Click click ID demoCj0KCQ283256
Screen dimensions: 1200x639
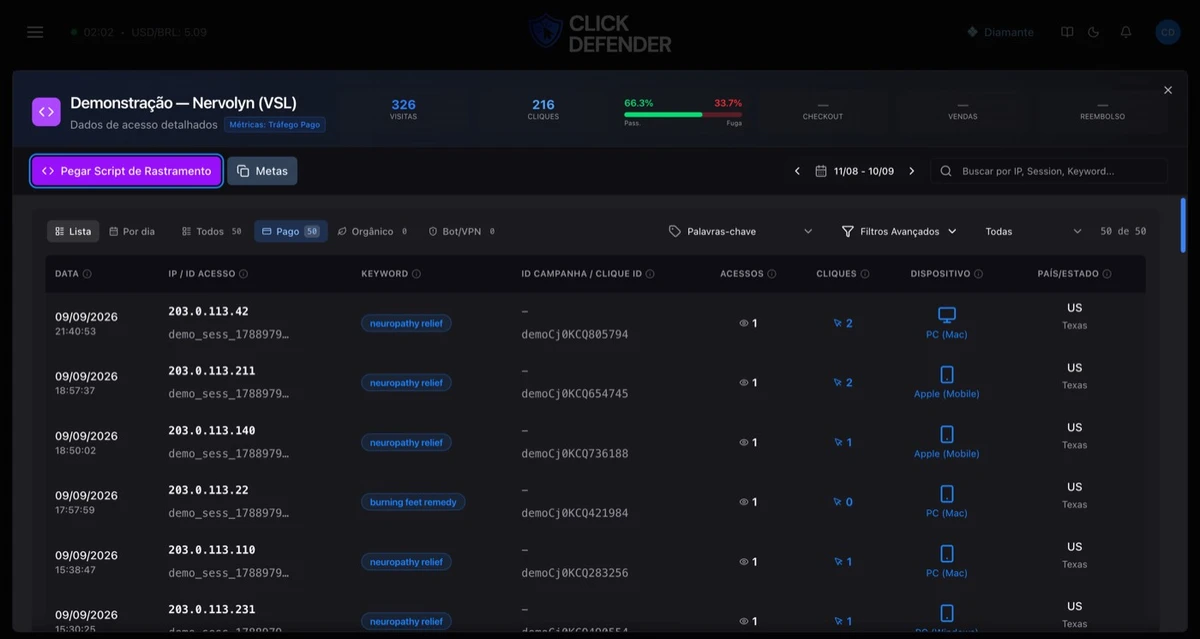(575, 573)
